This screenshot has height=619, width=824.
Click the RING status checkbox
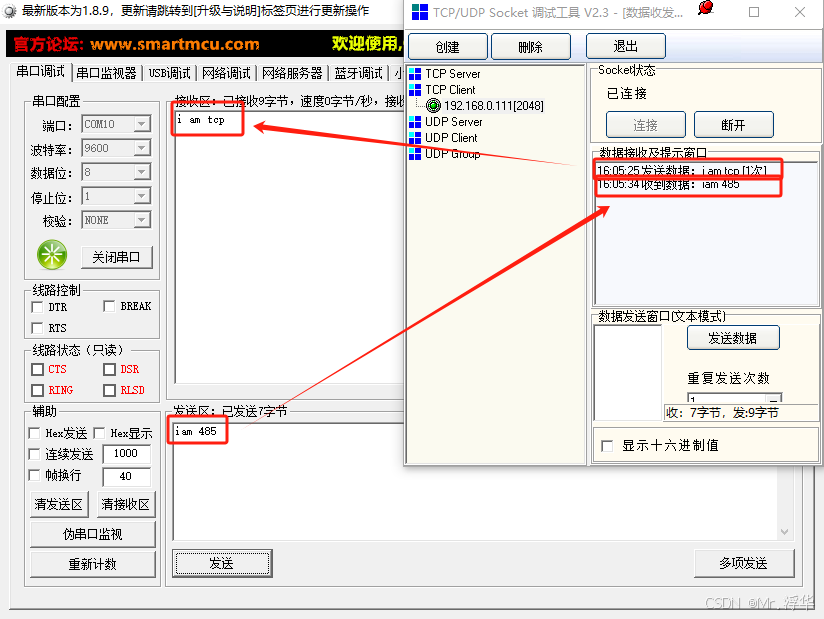click(x=37, y=390)
